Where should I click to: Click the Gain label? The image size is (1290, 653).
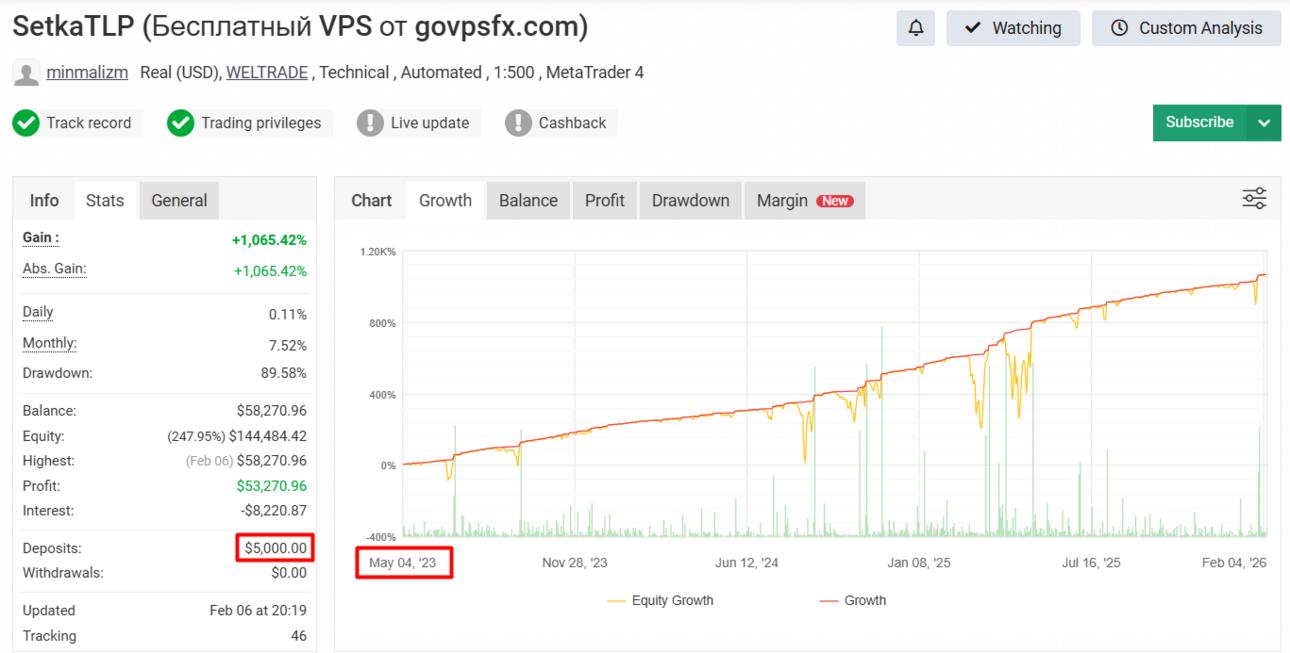(x=41, y=238)
